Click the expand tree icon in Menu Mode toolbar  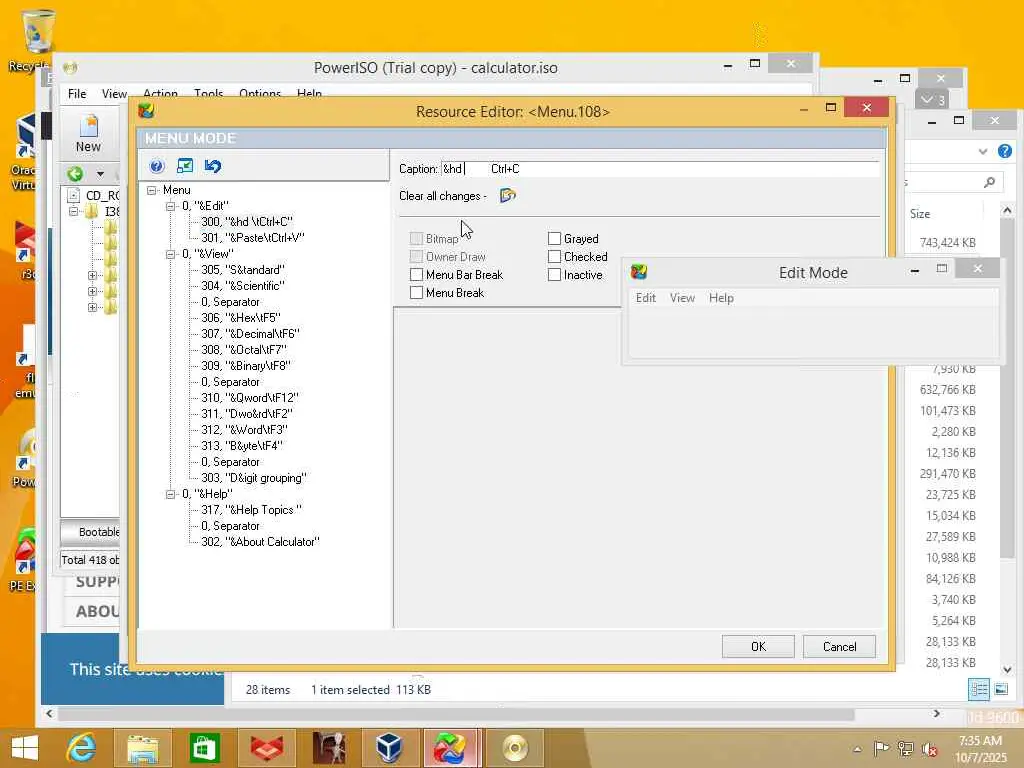click(x=185, y=166)
